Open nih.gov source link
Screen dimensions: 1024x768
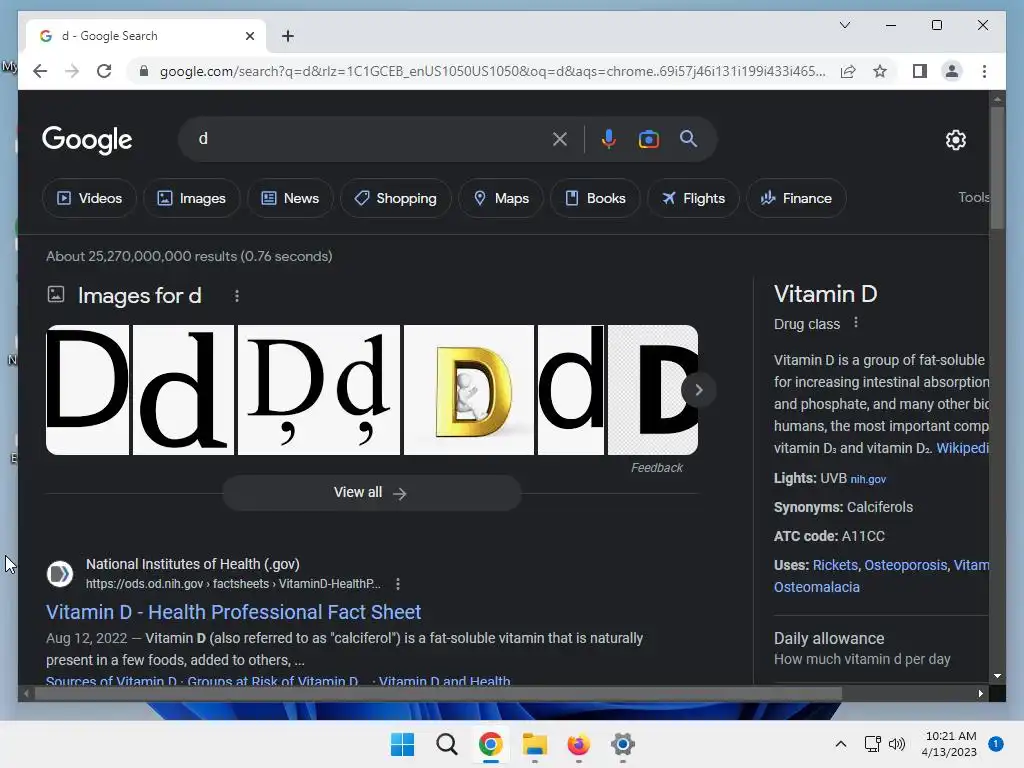tap(868, 479)
